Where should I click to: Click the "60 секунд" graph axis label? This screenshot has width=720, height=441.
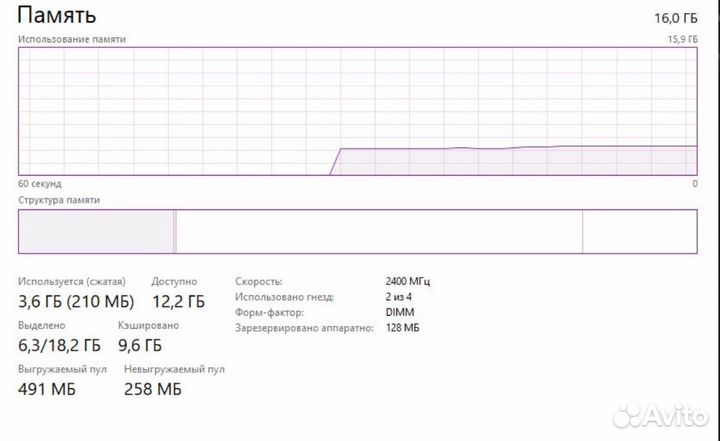pyautogui.click(x=40, y=184)
